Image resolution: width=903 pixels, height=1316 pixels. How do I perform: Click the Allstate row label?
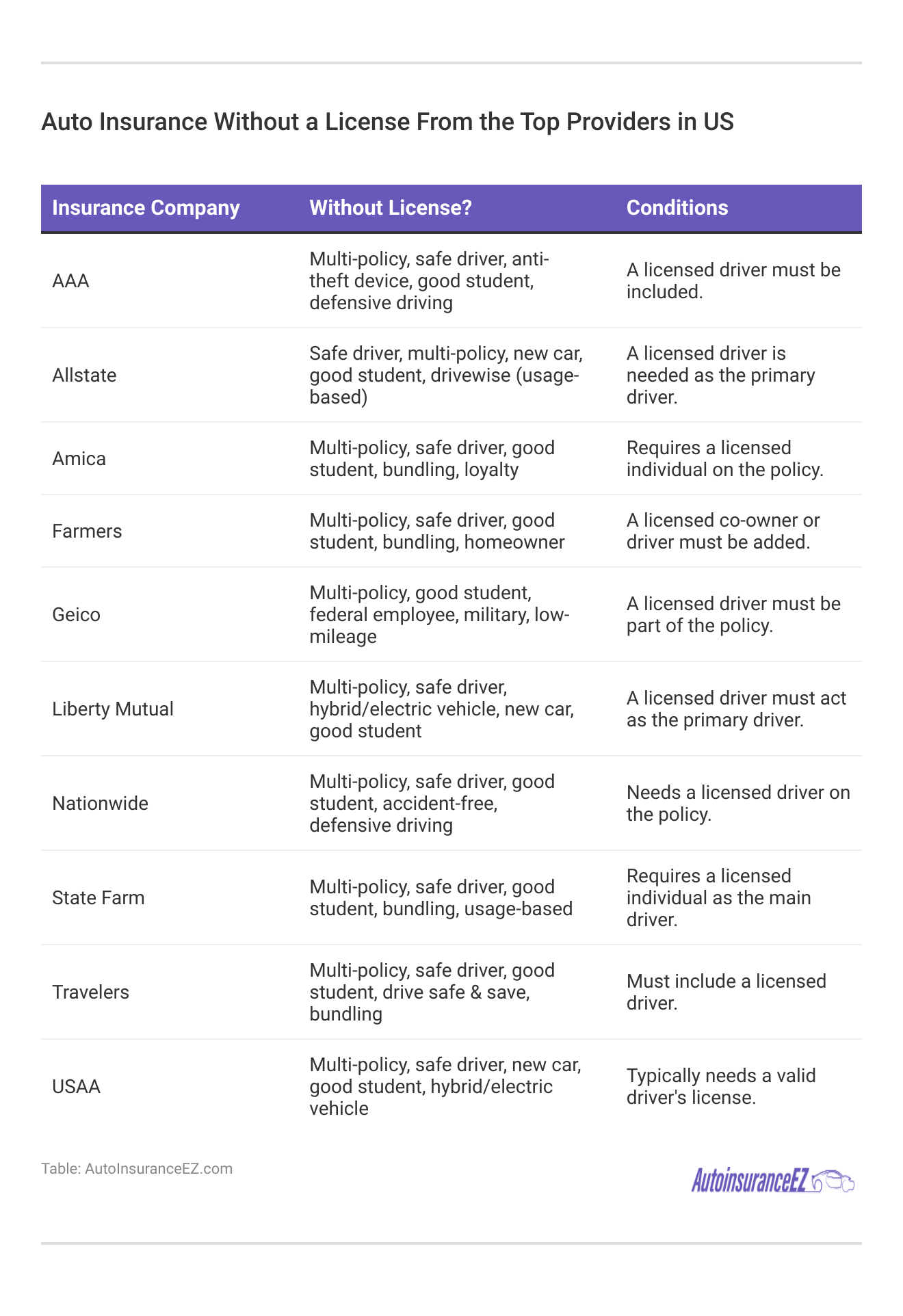pos(84,376)
